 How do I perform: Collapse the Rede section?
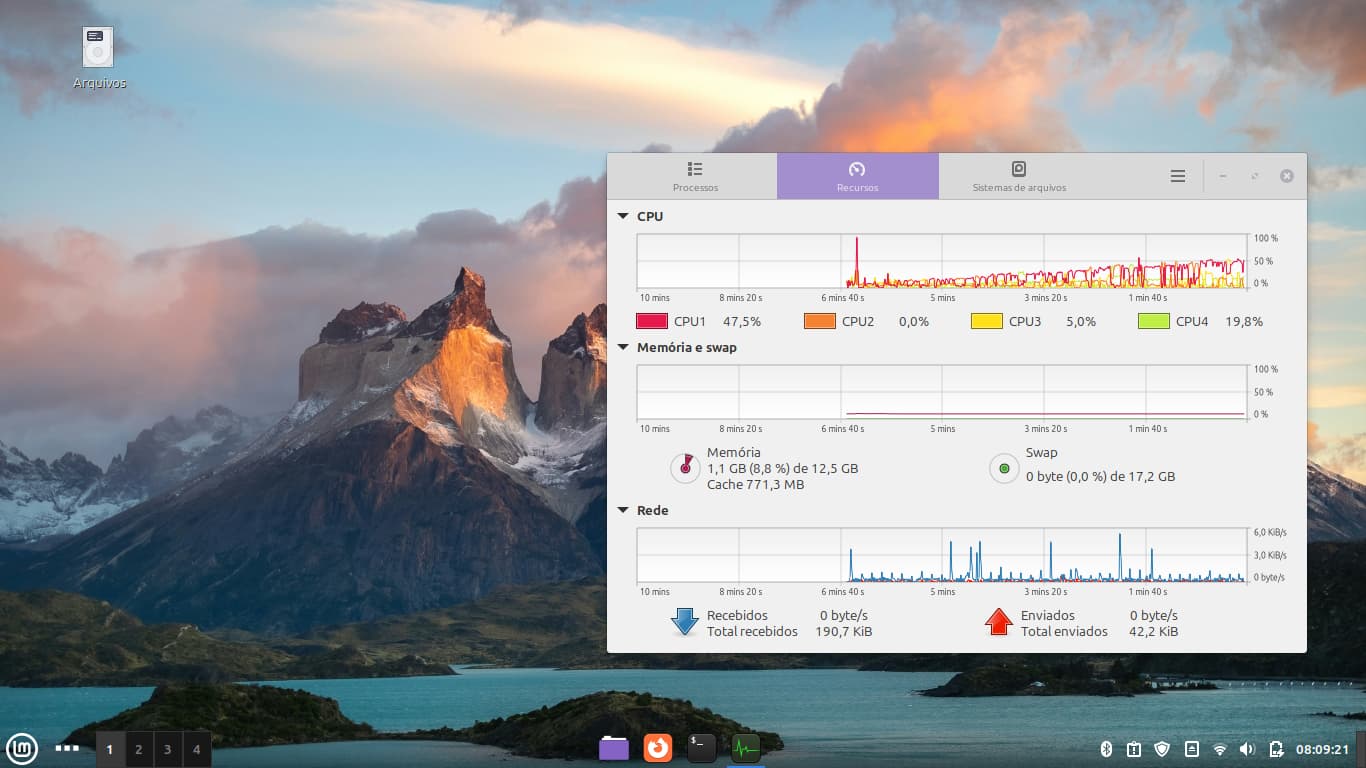pyautogui.click(x=623, y=511)
